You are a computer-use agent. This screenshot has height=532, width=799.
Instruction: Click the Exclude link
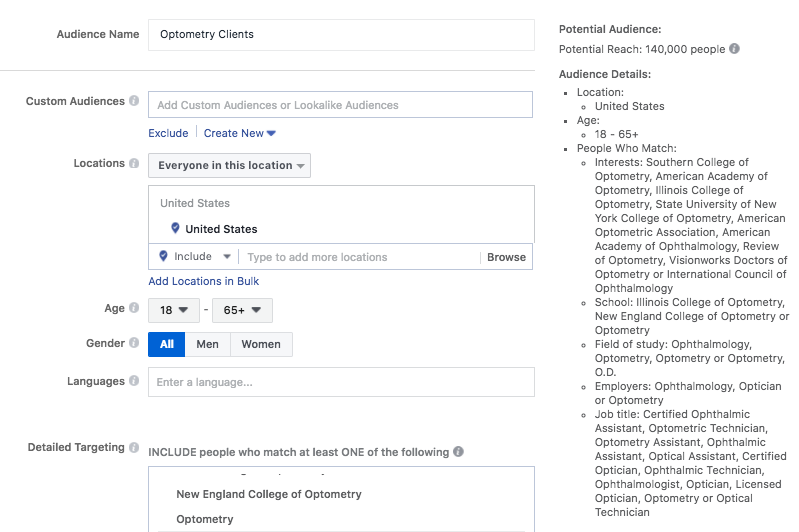tap(168, 133)
